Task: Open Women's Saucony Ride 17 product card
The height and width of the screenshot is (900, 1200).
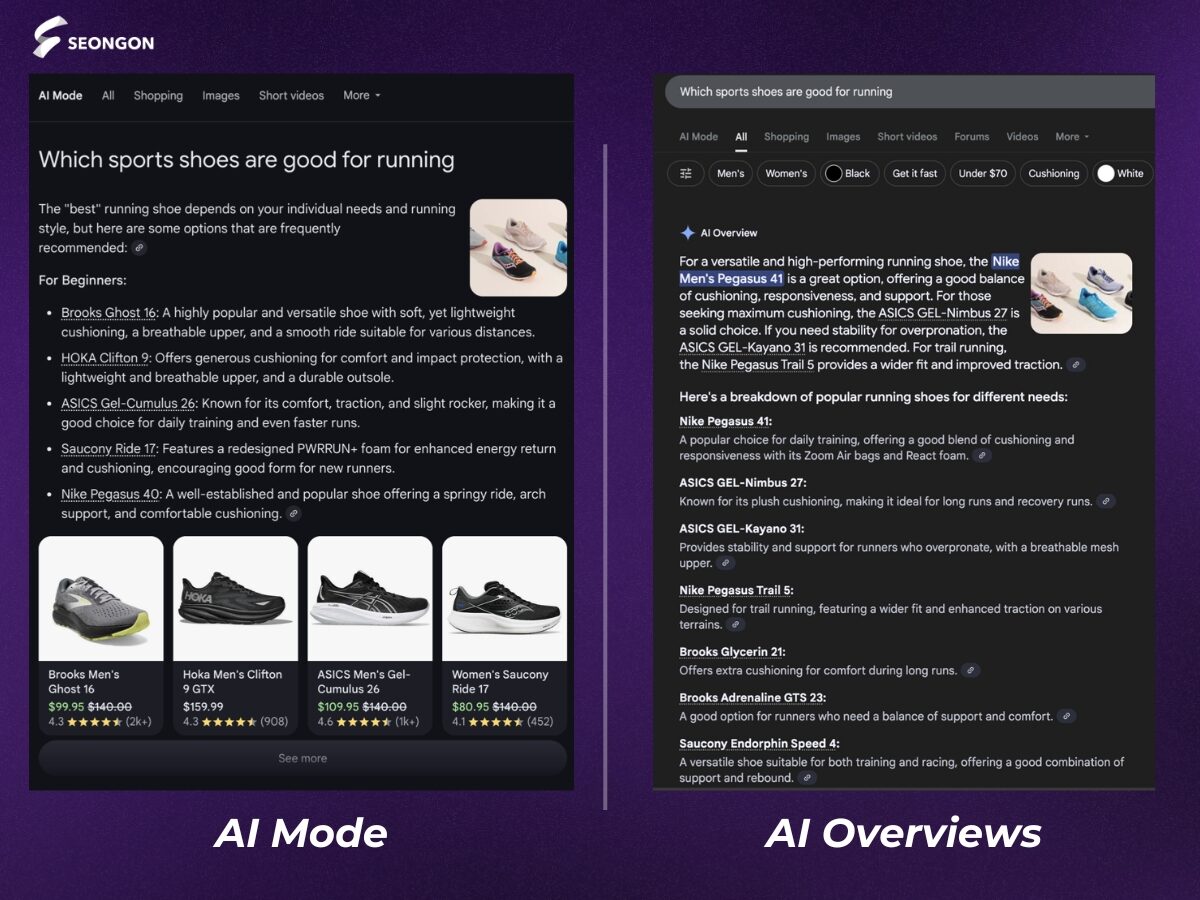Action: 504,635
